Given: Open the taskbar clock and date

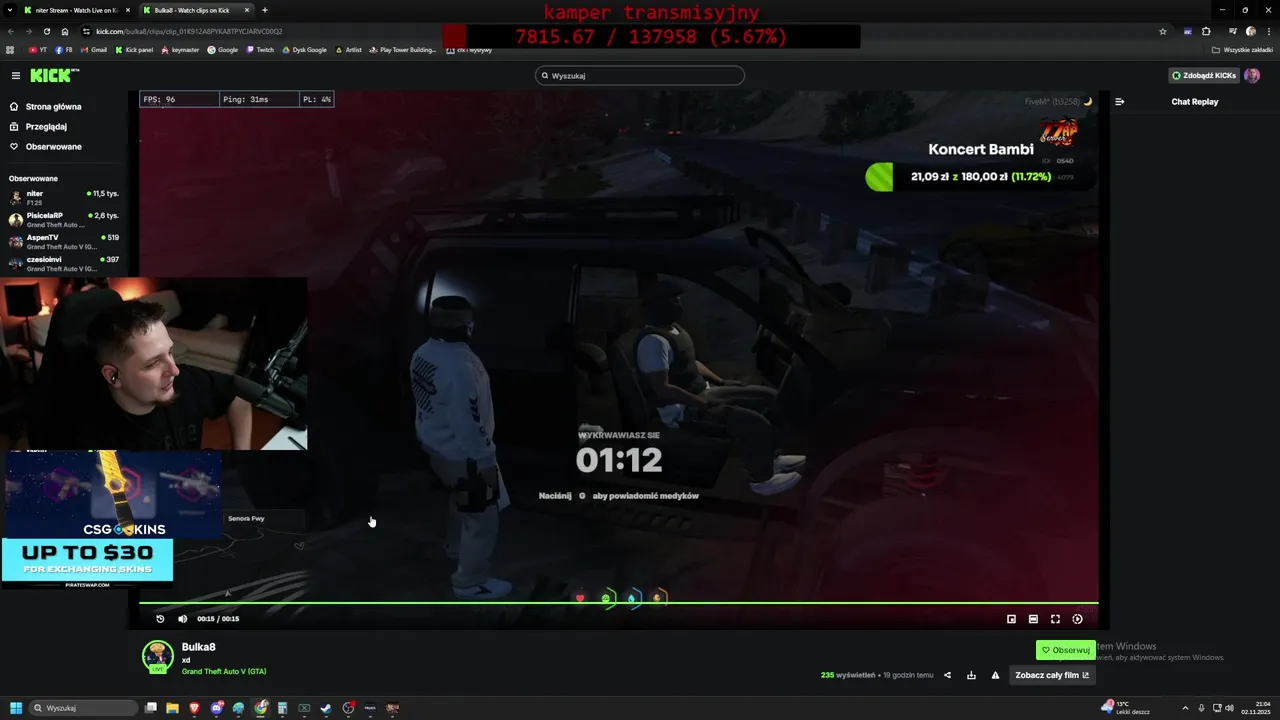Looking at the screenshot, I should (1256, 708).
